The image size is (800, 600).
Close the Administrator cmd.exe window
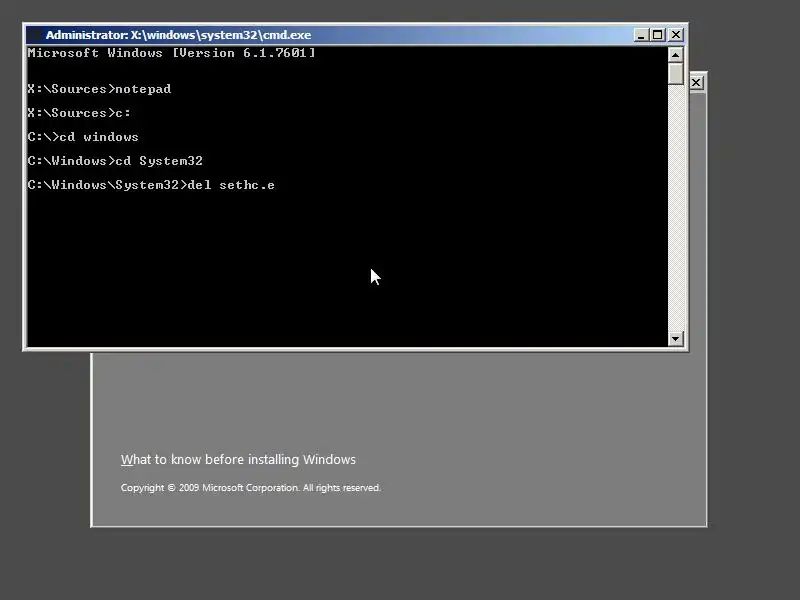[x=676, y=35]
